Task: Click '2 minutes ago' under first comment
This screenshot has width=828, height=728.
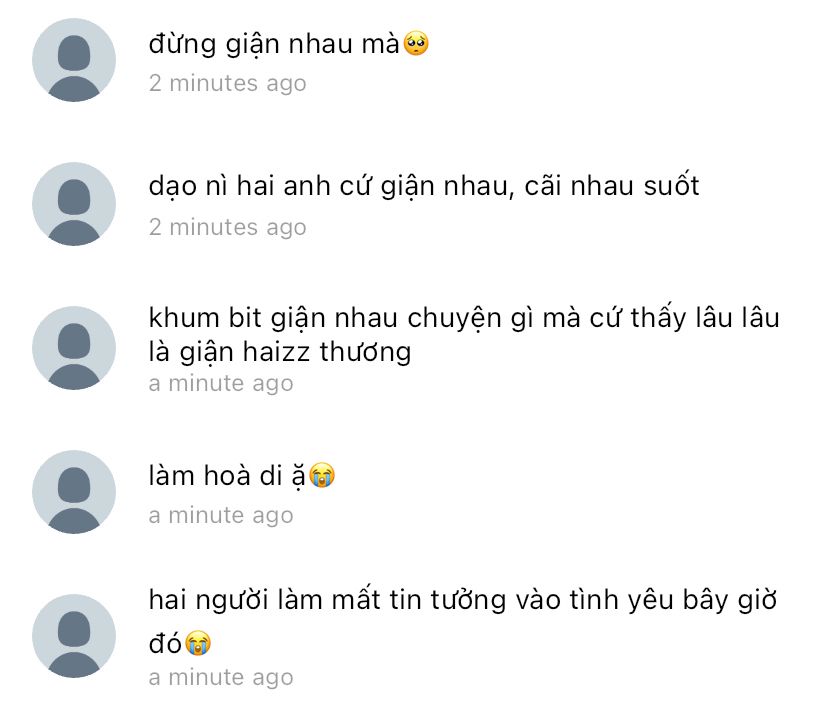Action: (228, 83)
